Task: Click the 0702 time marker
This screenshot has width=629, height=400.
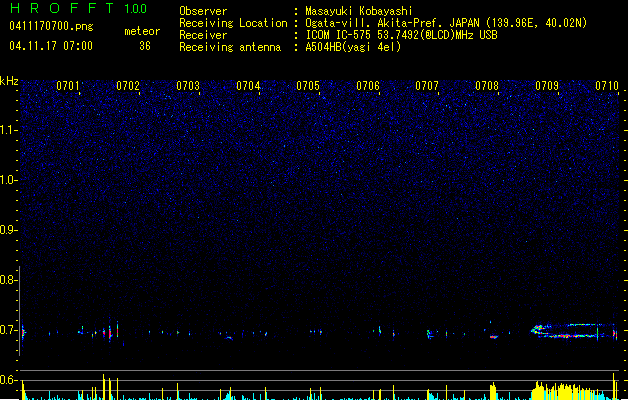Action: [128, 86]
